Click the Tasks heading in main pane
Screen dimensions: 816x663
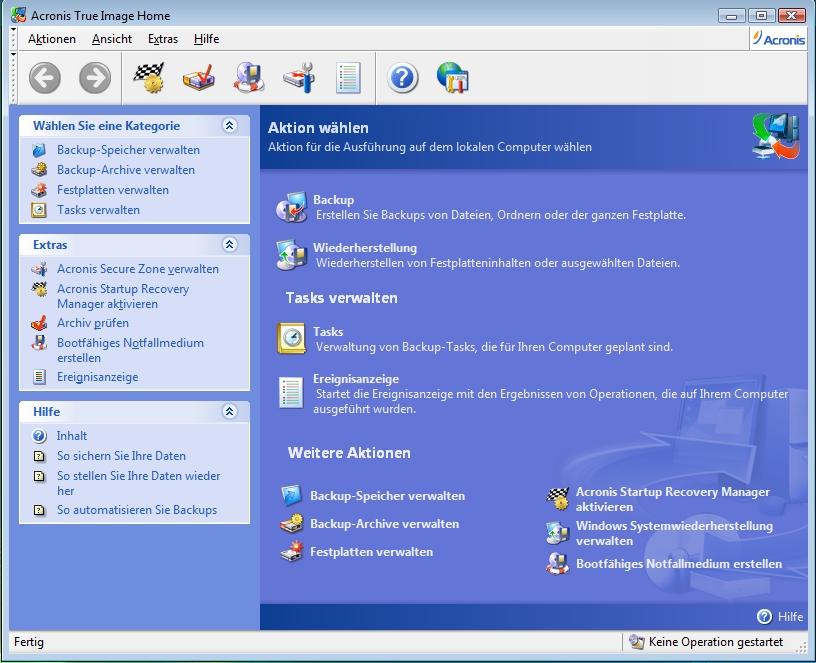click(x=328, y=332)
